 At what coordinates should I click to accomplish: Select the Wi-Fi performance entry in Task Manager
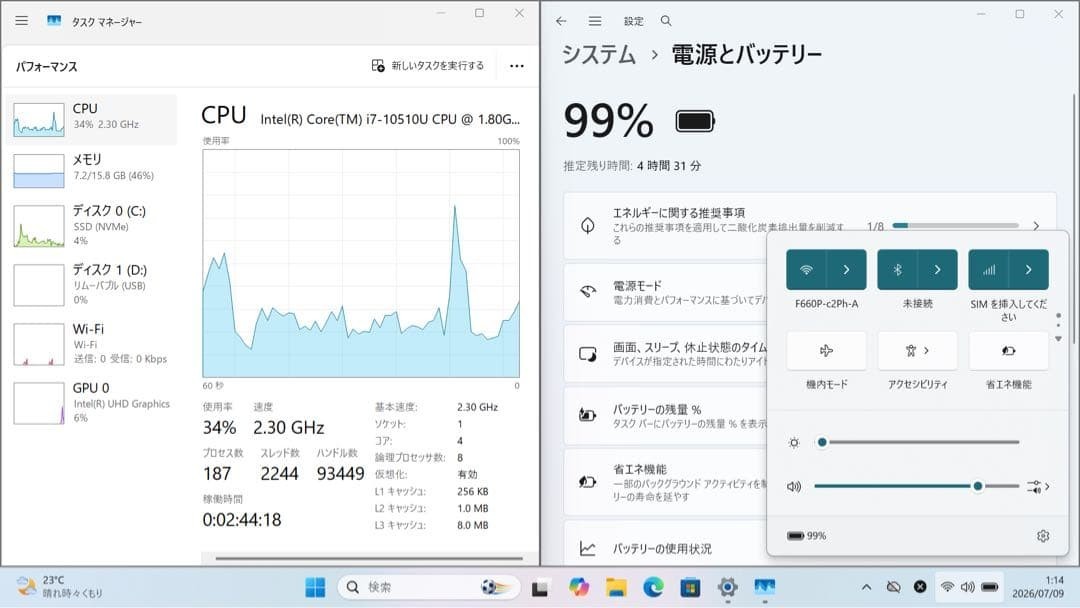point(92,344)
